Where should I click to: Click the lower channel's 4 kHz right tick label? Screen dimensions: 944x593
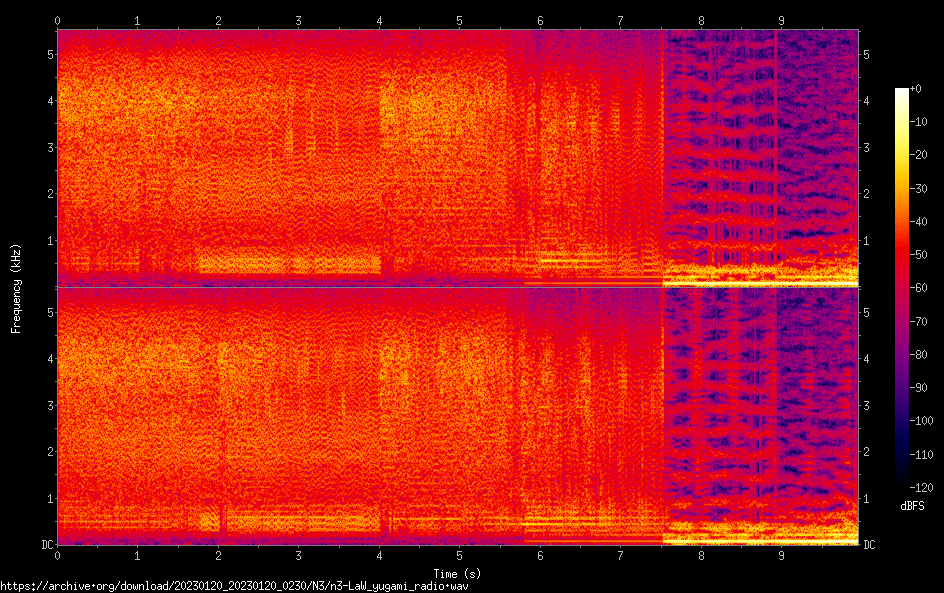[x=866, y=358]
